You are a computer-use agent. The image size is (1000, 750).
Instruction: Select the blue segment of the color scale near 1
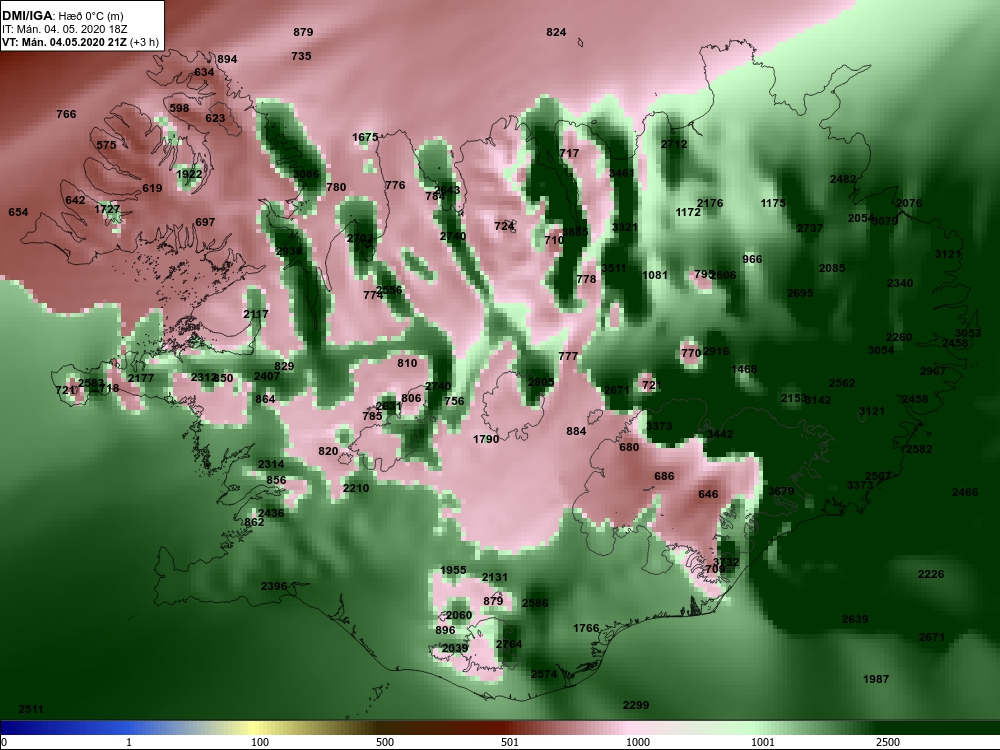[x=131, y=728]
